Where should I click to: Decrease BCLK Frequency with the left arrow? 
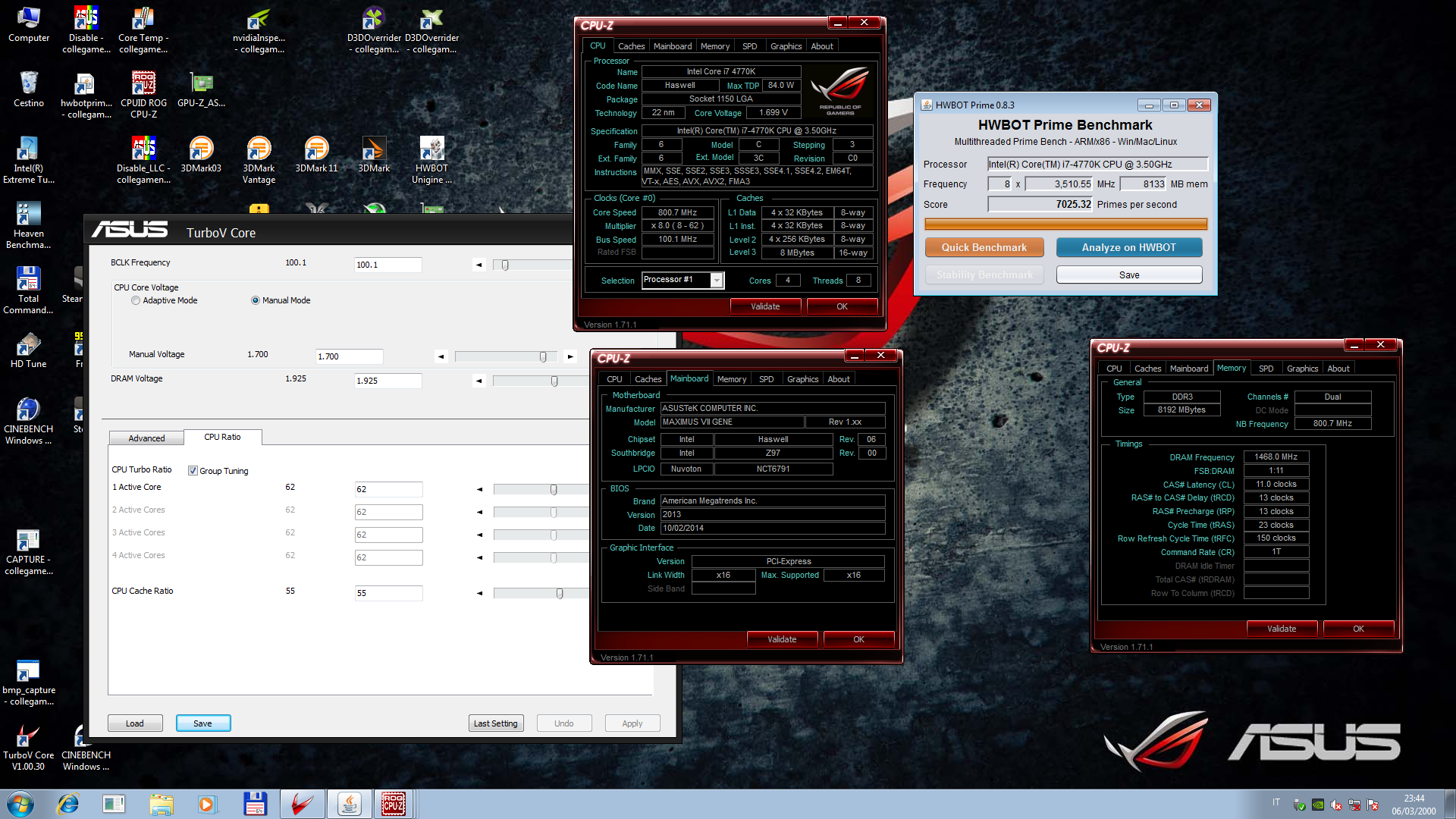[479, 265]
